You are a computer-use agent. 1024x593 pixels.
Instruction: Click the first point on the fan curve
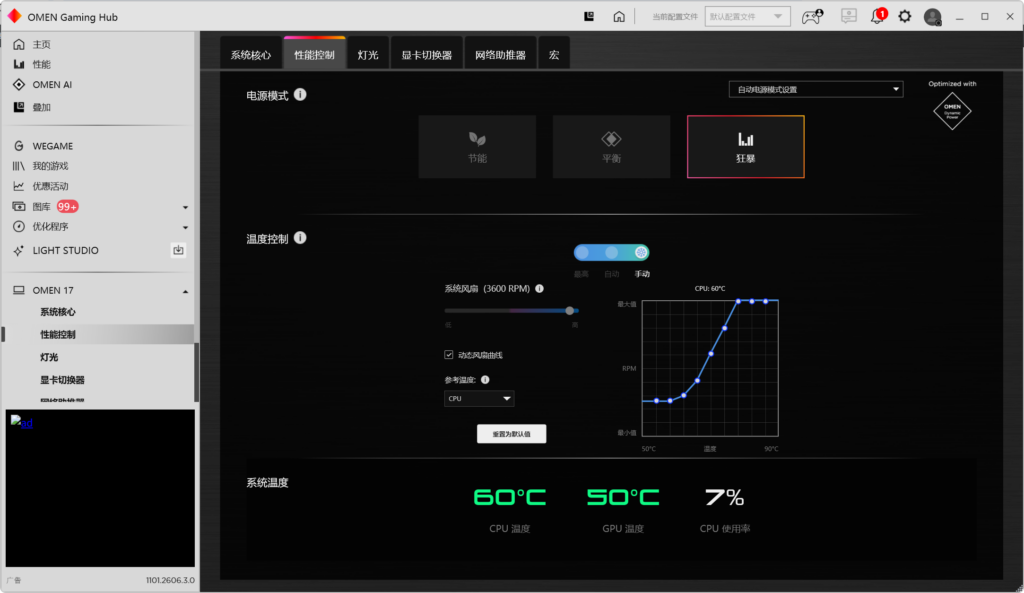click(x=656, y=400)
